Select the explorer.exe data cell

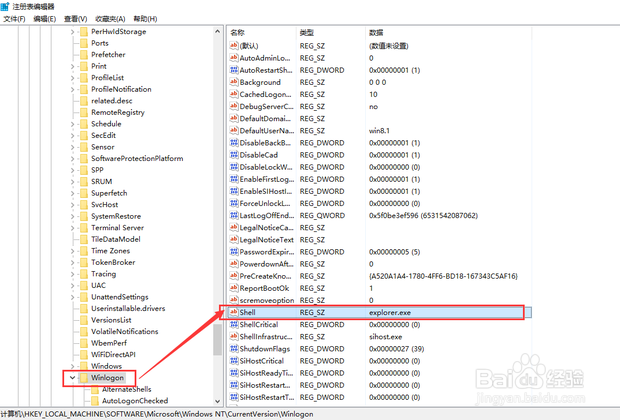390,312
